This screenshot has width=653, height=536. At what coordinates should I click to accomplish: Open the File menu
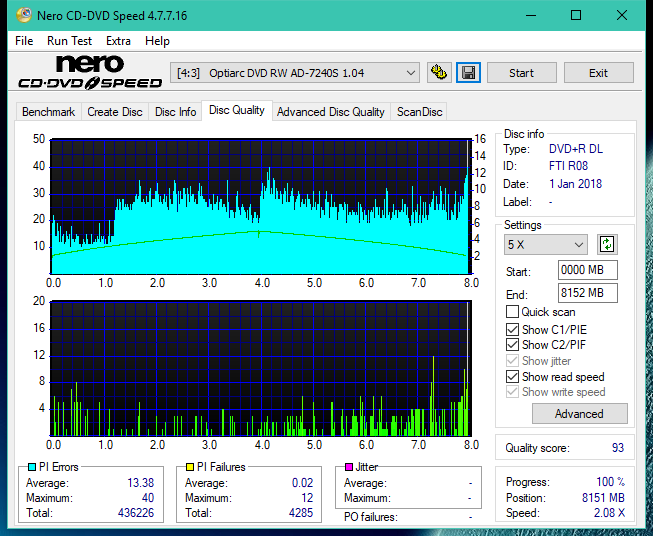(x=24, y=41)
